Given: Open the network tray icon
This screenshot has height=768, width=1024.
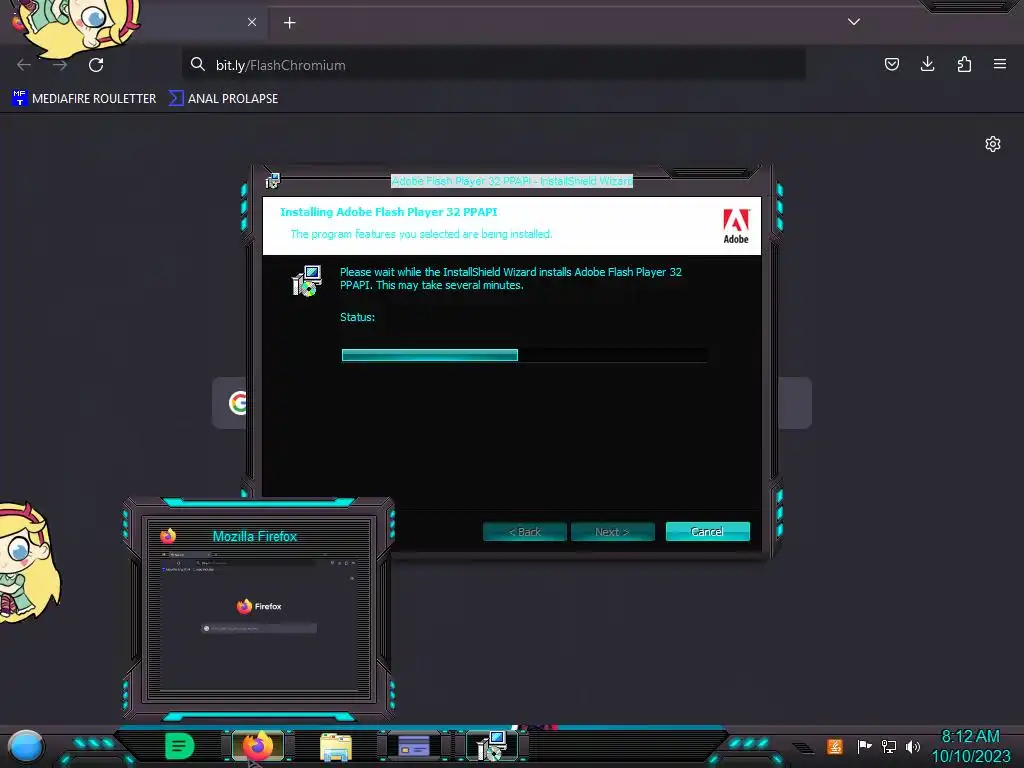Looking at the screenshot, I should pos(888,746).
